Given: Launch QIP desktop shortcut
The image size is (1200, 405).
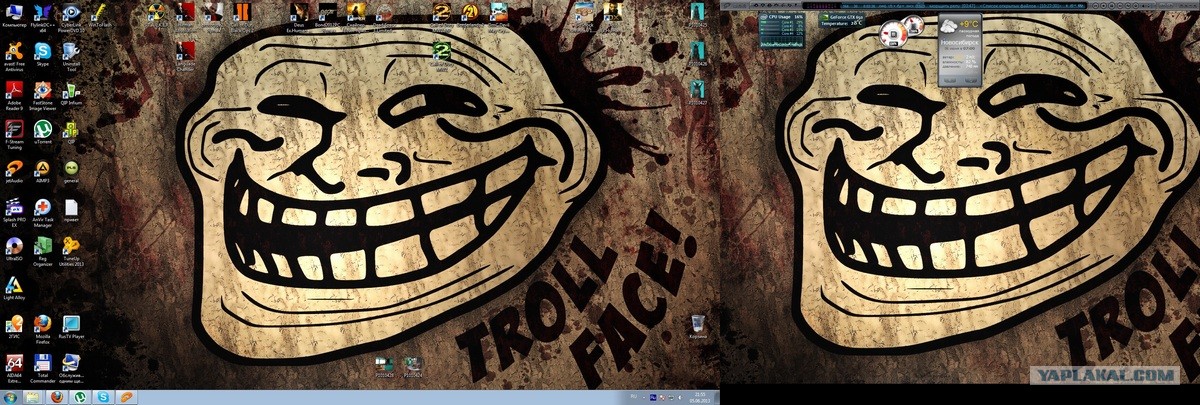Looking at the screenshot, I should tap(71, 133).
